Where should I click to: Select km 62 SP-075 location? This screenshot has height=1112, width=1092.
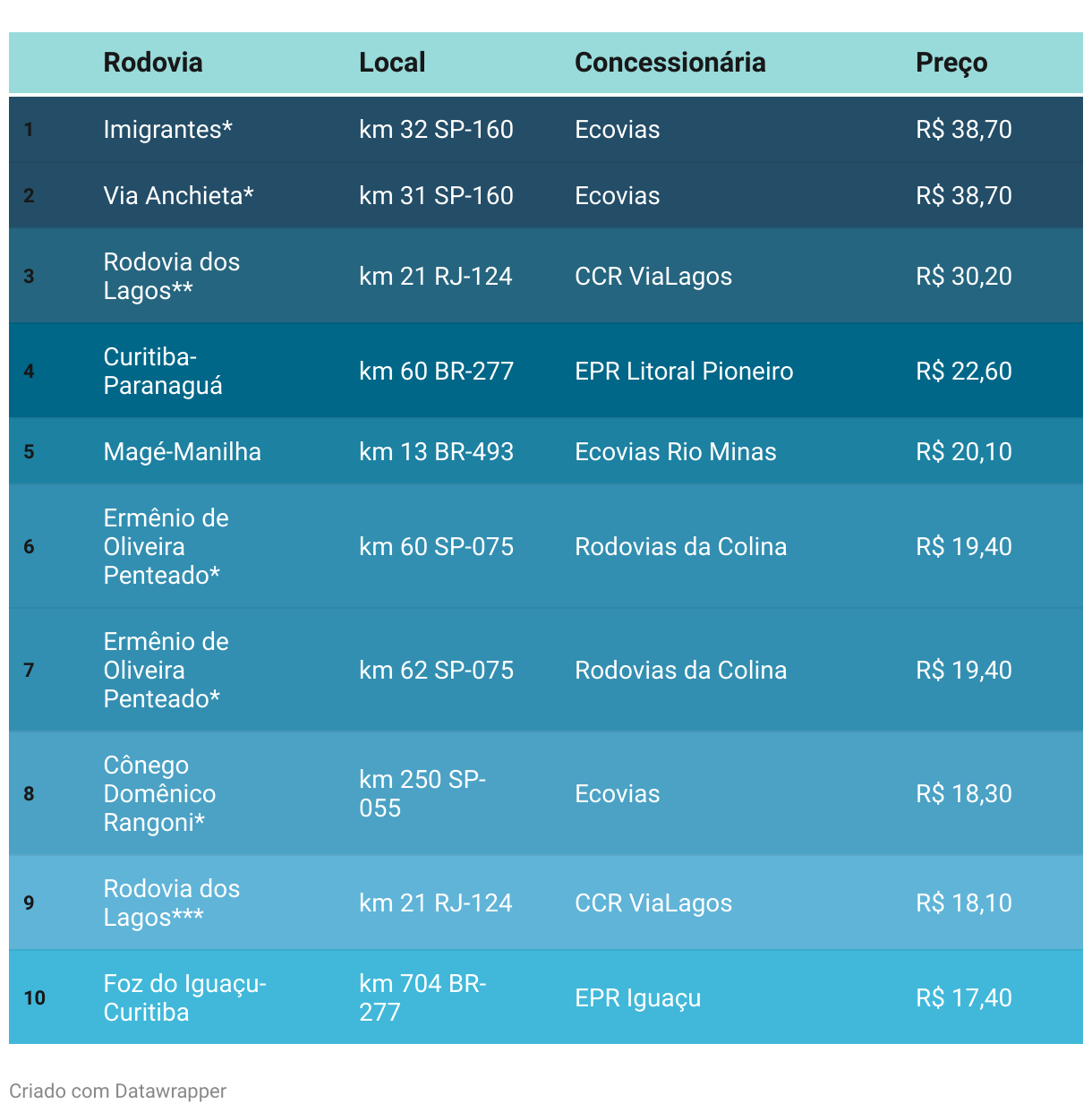(x=437, y=671)
